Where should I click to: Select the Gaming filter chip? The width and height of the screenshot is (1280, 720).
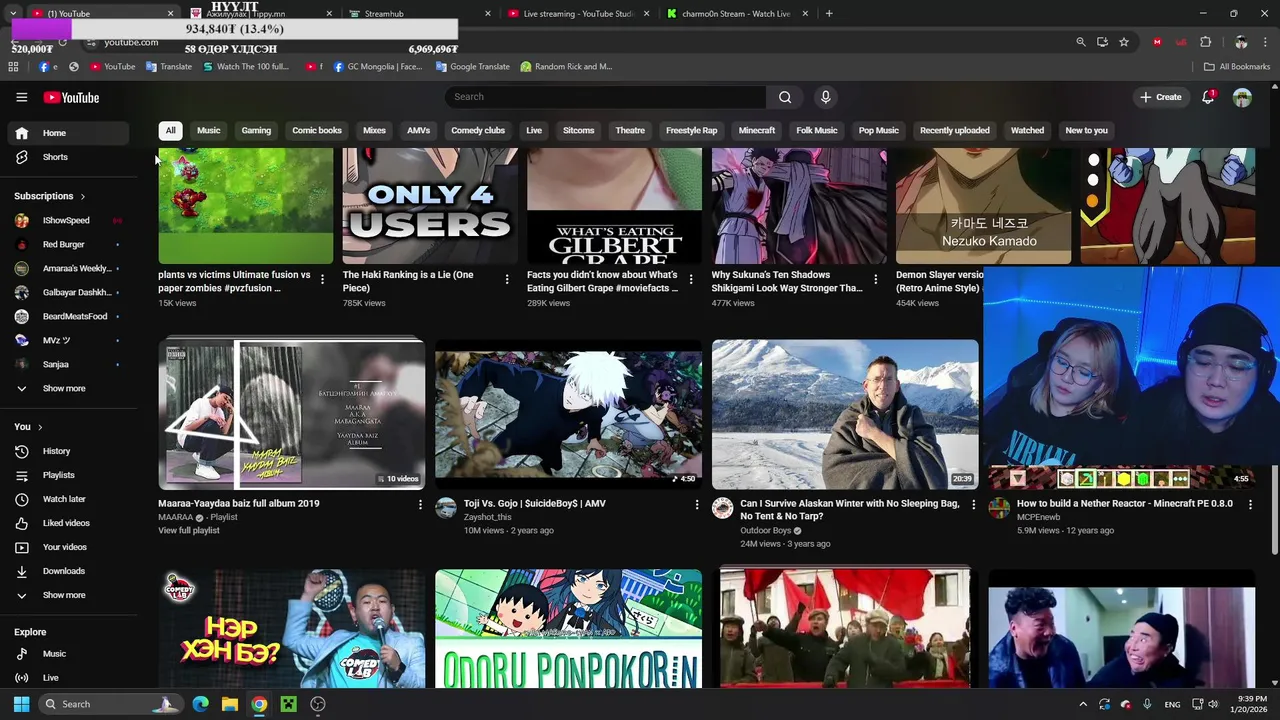click(256, 131)
